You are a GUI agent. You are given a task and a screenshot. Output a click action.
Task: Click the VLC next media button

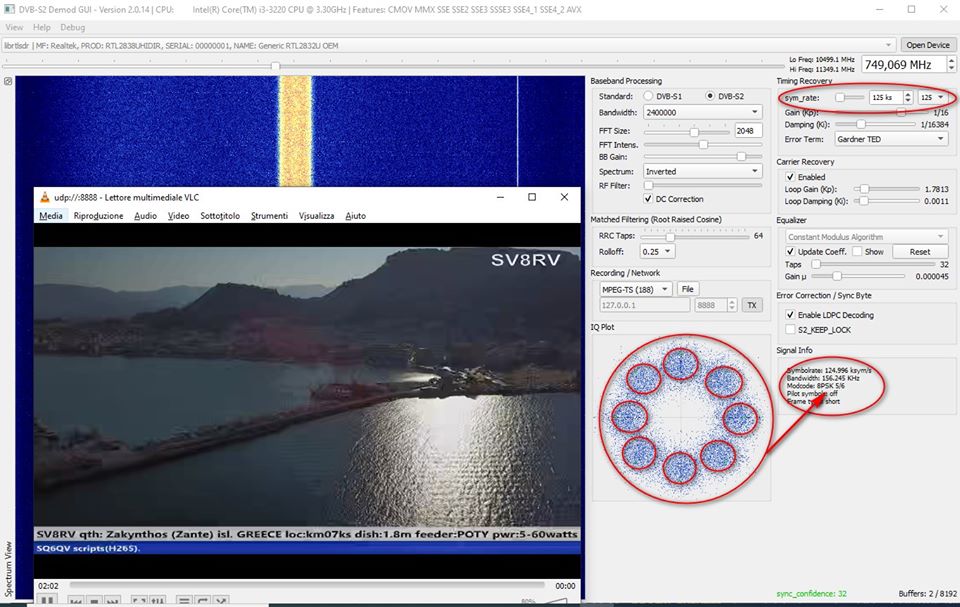(113, 601)
